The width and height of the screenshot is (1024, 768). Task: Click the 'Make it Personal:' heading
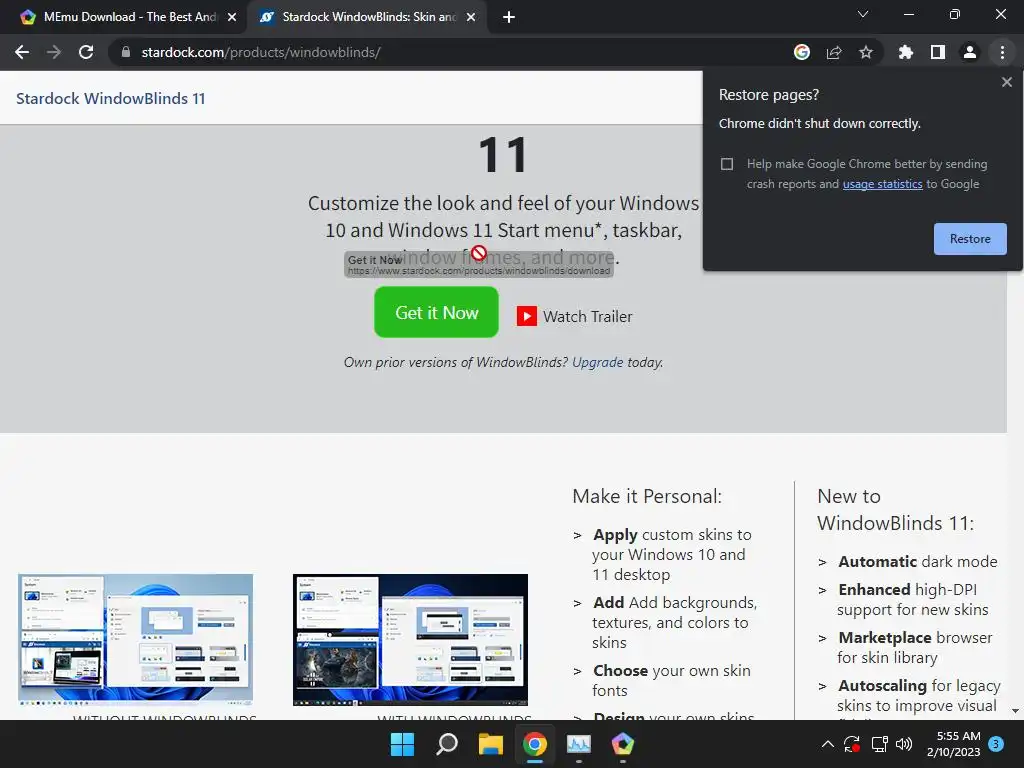click(x=647, y=496)
